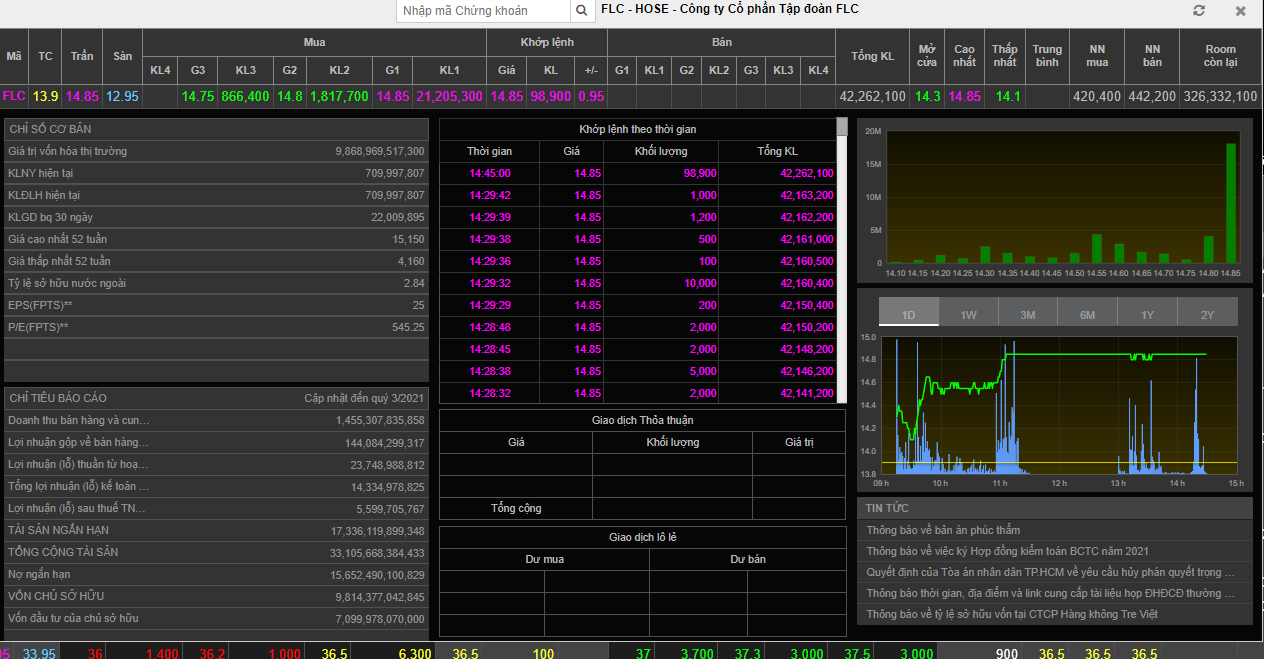Click the 'Room còn lại' value 326,332,100
This screenshot has width=1264, height=659.
pyautogui.click(x=1220, y=97)
